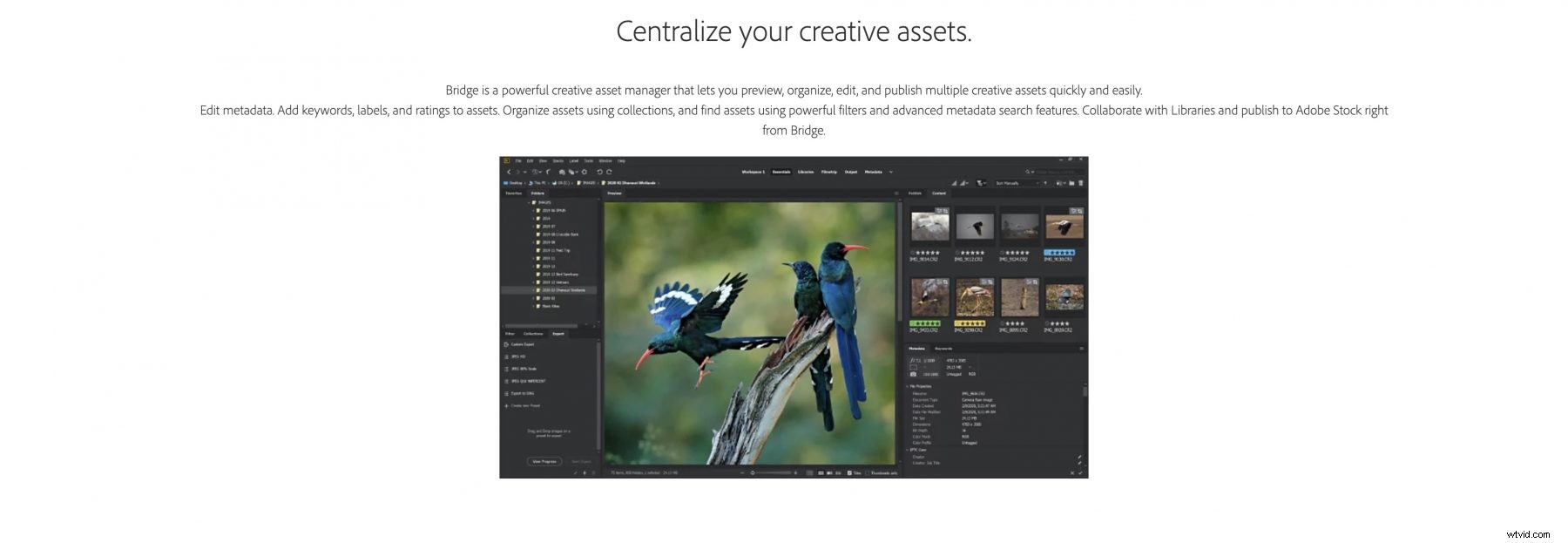Click the yellow-labeled rating bar of IMG_9298.CR2

(970, 322)
